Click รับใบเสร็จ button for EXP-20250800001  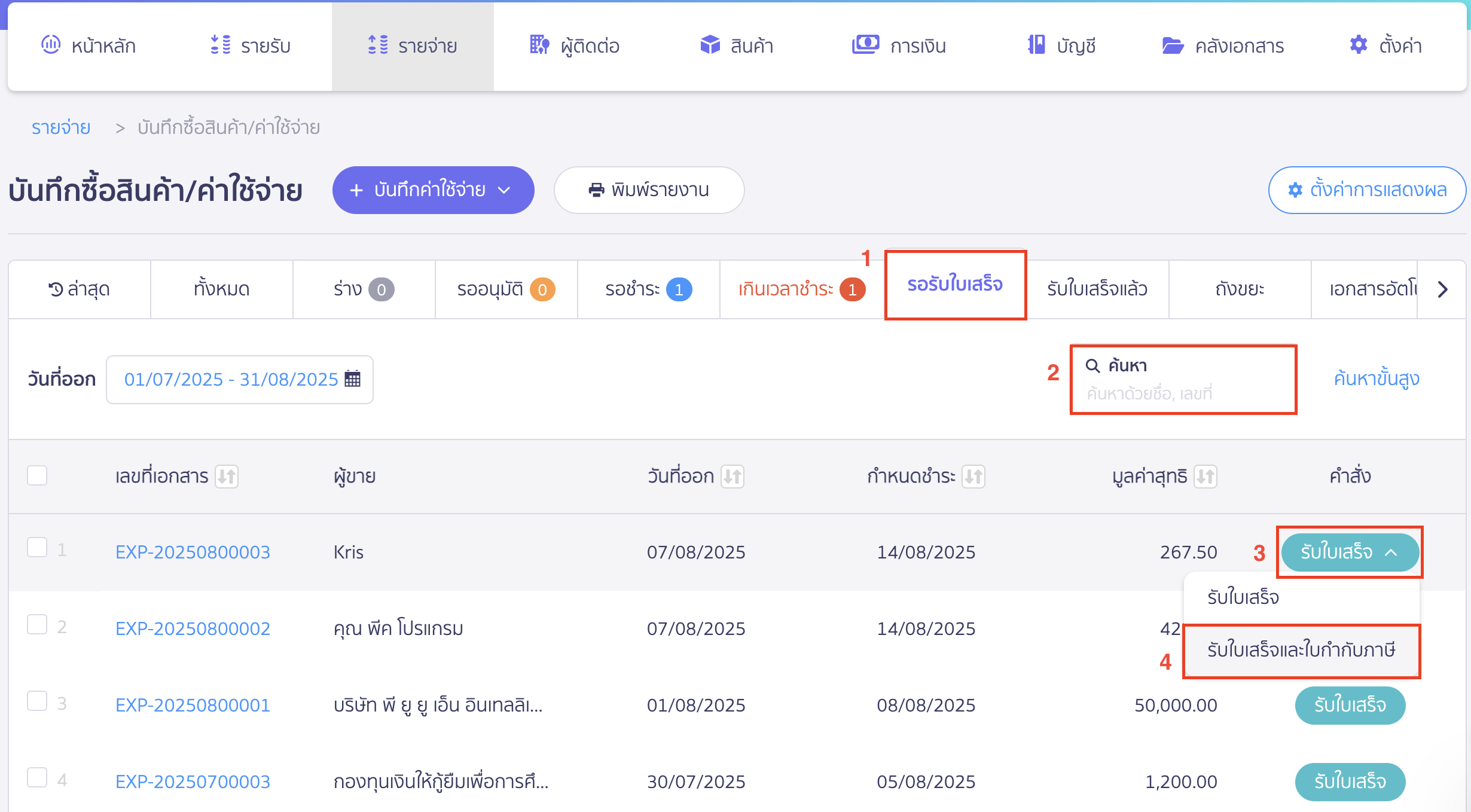(x=1350, y=705)
